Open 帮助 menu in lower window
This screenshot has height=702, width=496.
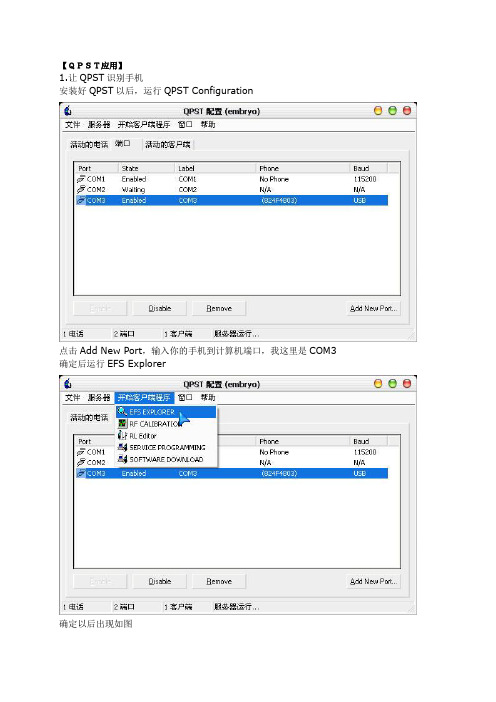208,398
